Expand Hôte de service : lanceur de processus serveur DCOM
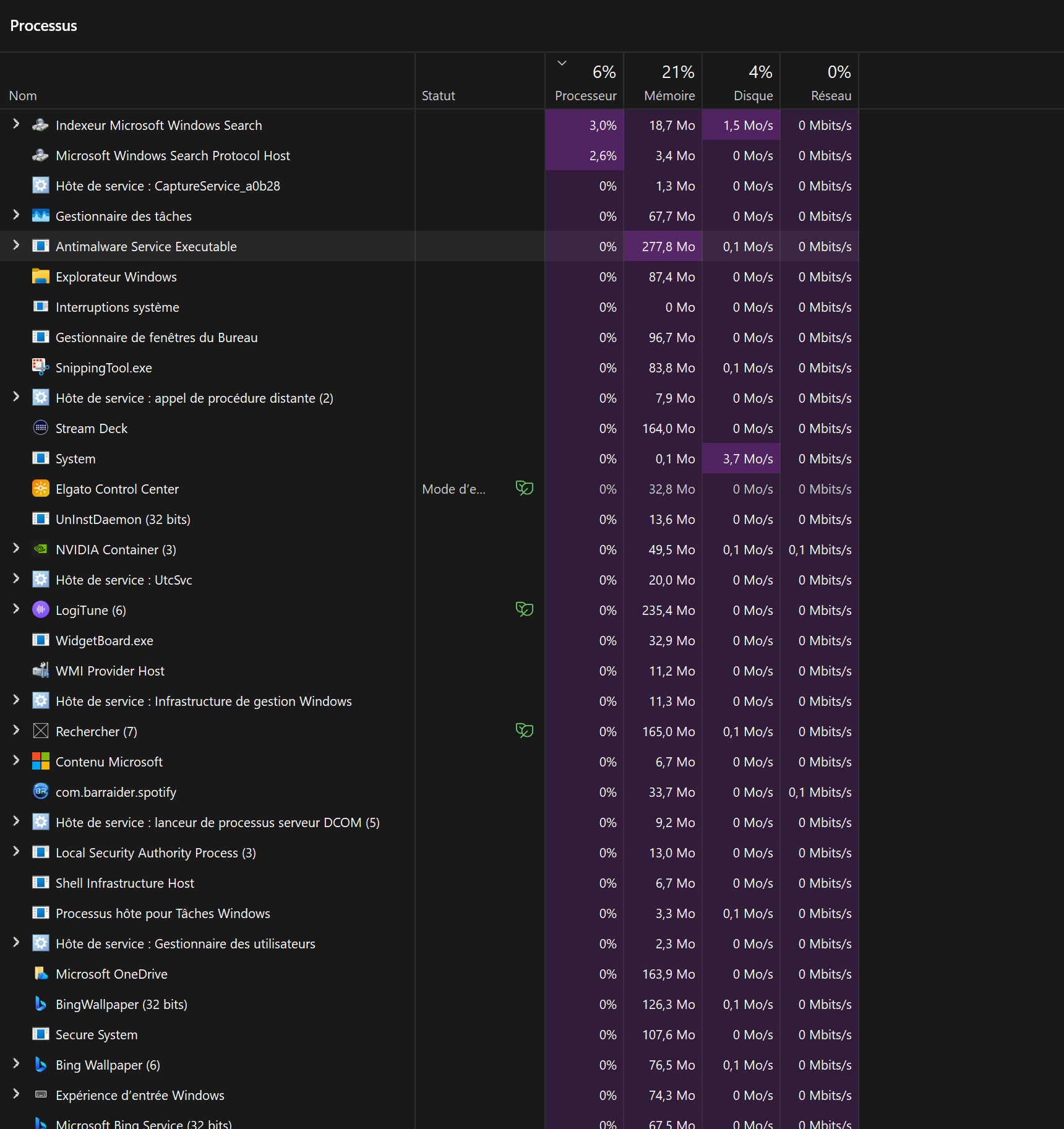The height and width of the screenshot is (1129, 1064). (17, 822)
